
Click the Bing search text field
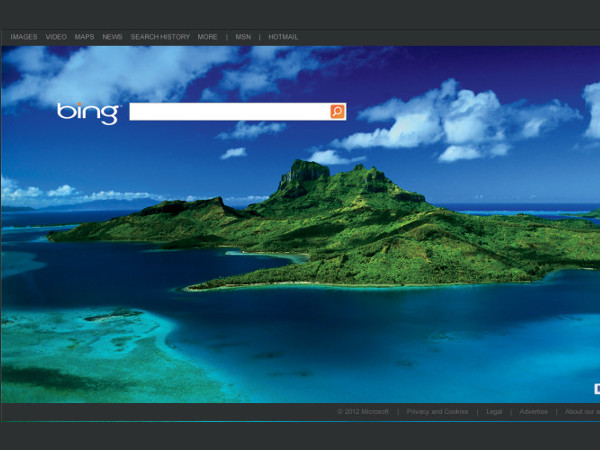230,111
